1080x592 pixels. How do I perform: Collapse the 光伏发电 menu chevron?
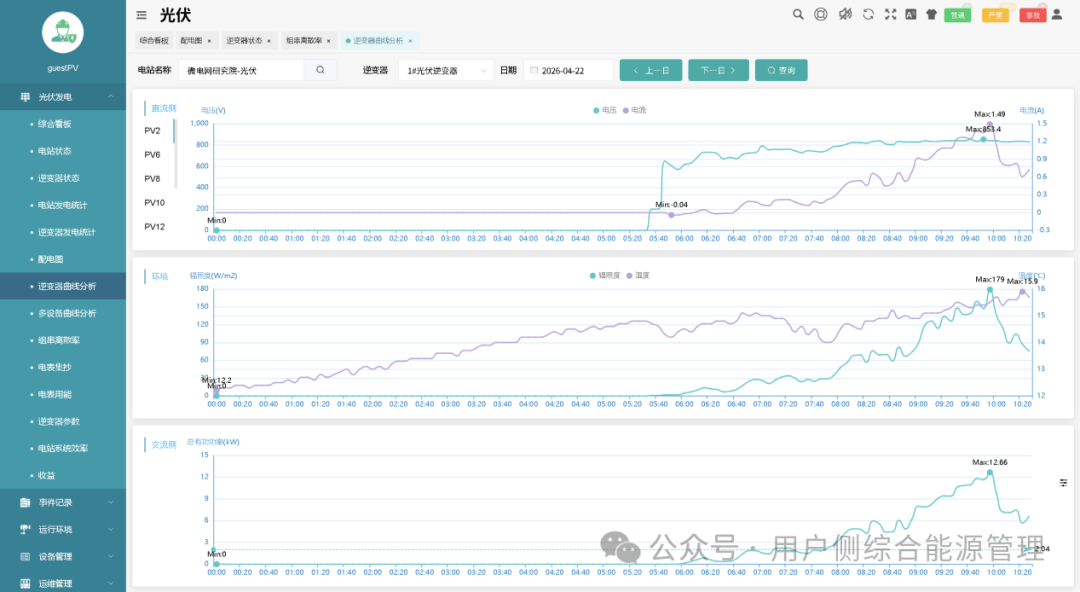pyautogui.click(x=111, y=96)
